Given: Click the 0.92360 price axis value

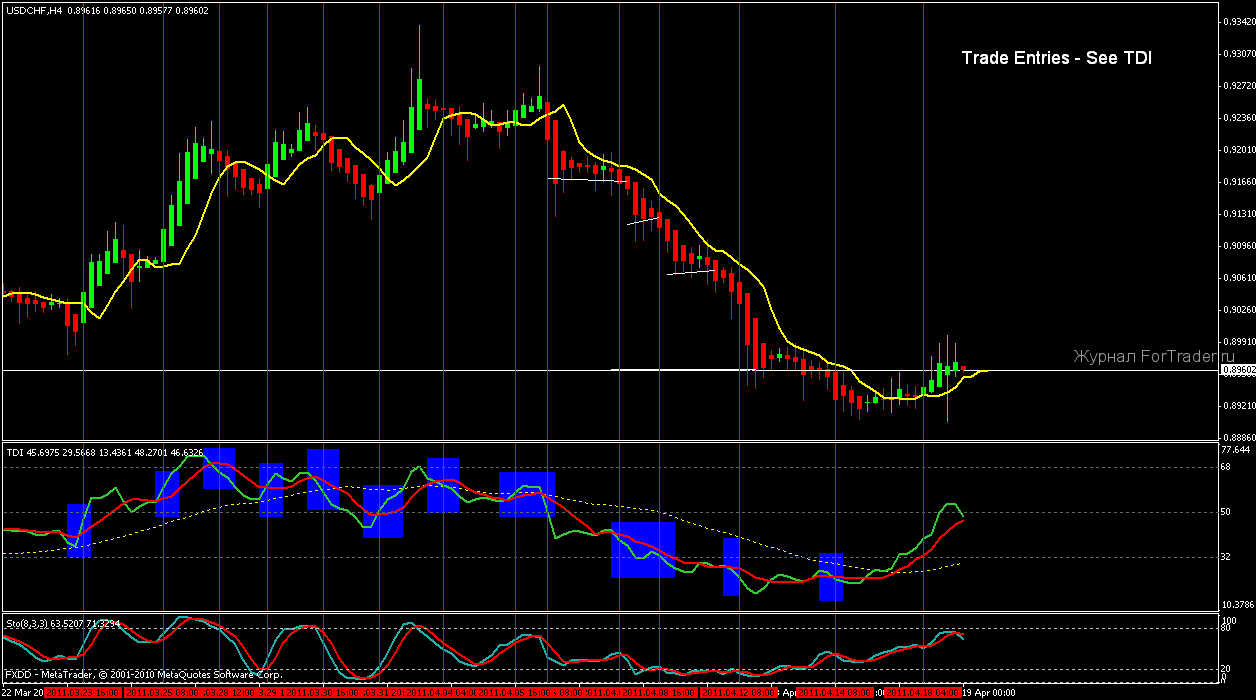Looking at the screenshot, I should pos(1238,117).
